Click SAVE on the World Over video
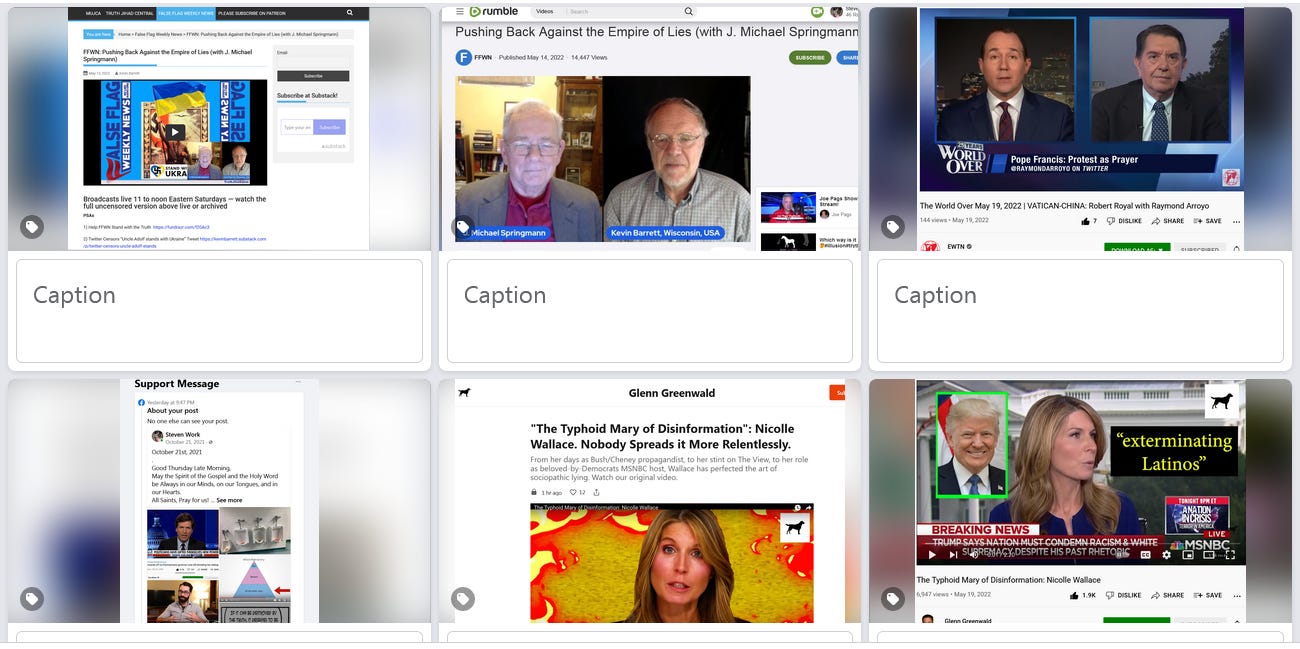1300x649 pixels. (x=1207, y=221)
